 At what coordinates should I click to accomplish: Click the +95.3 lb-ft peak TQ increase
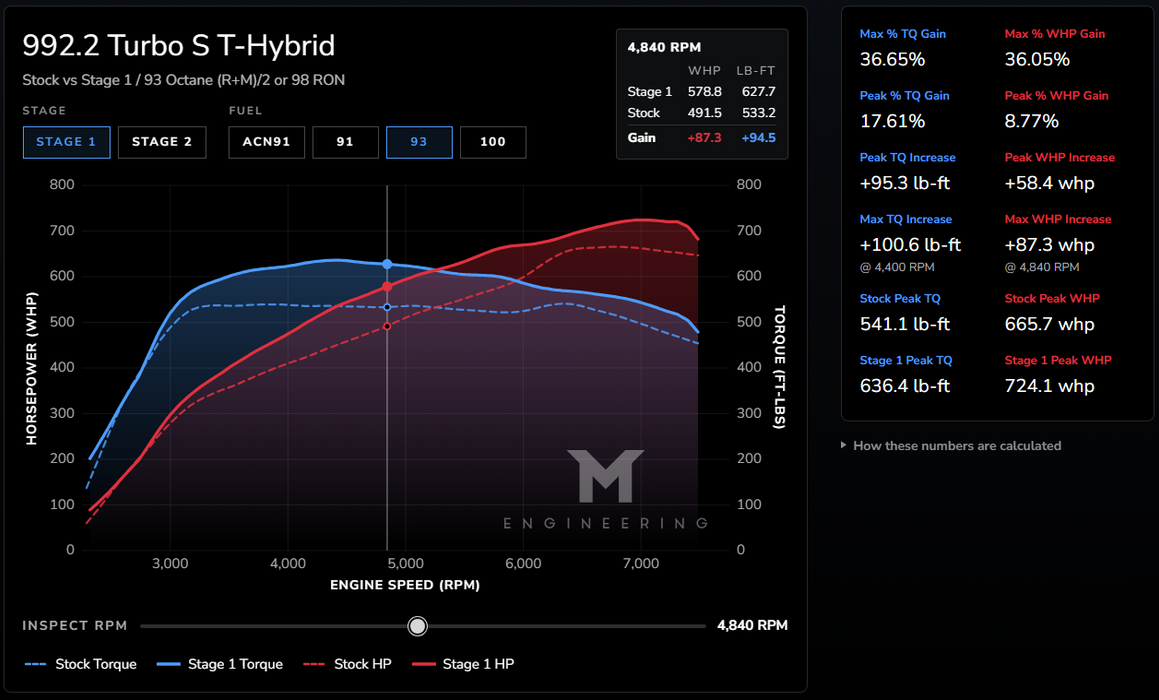[905, 183]
